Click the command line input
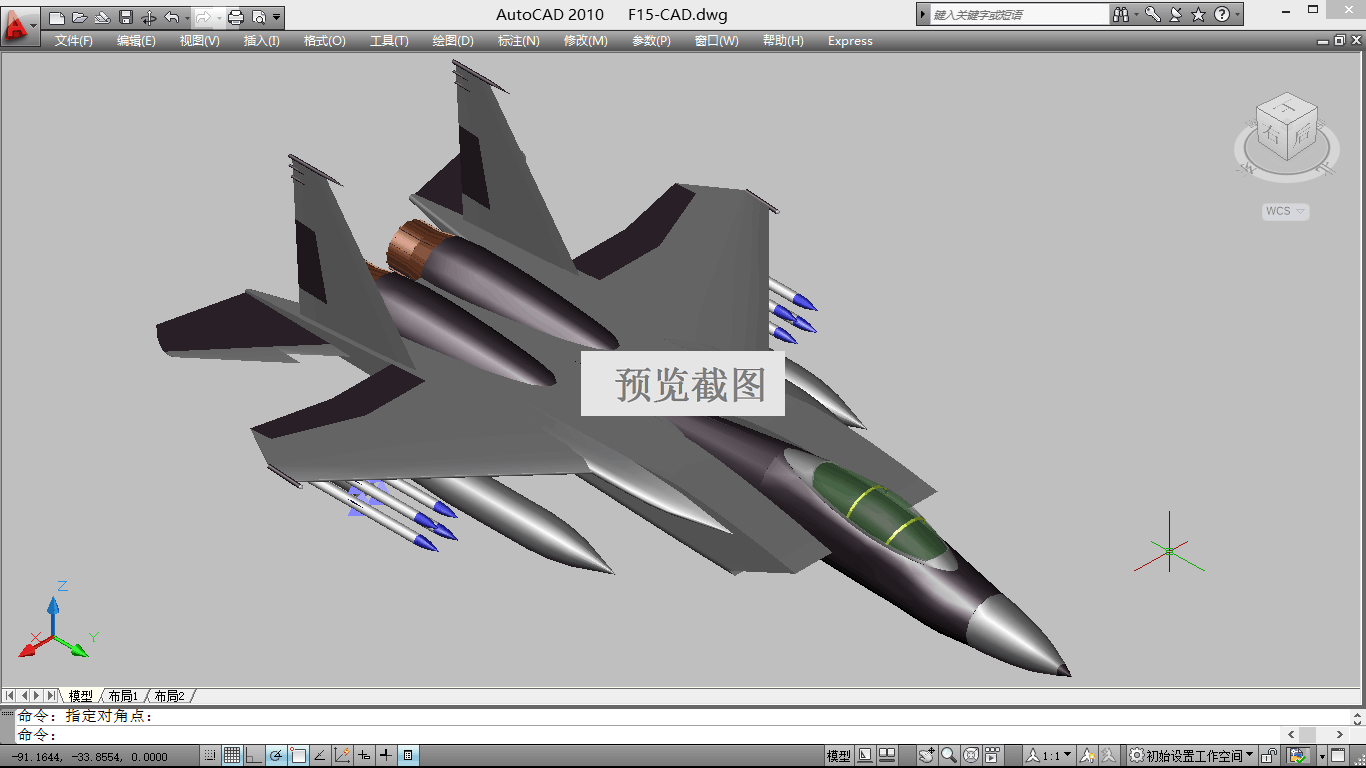 coord(650,735)
